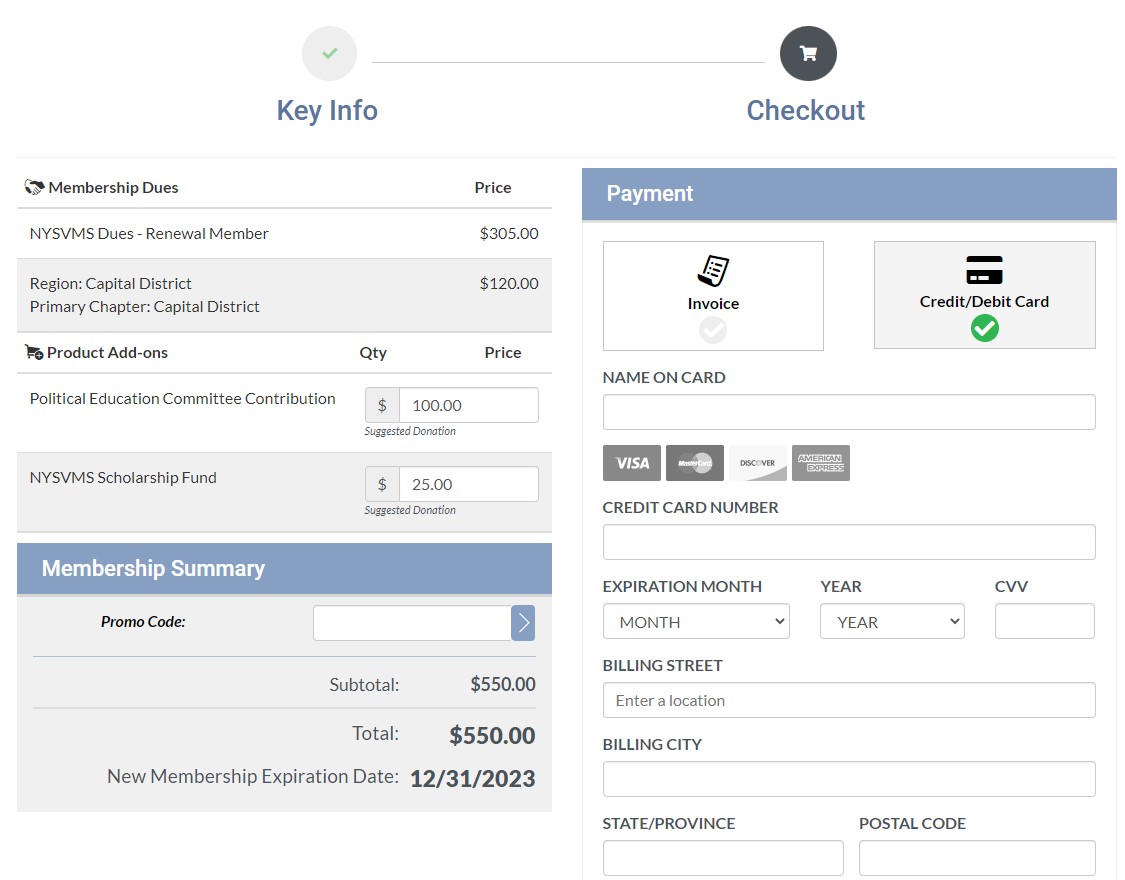This screenshot has height=880, width=1125.
Task: Go to the Checkout step
Action: click(806, 110)
